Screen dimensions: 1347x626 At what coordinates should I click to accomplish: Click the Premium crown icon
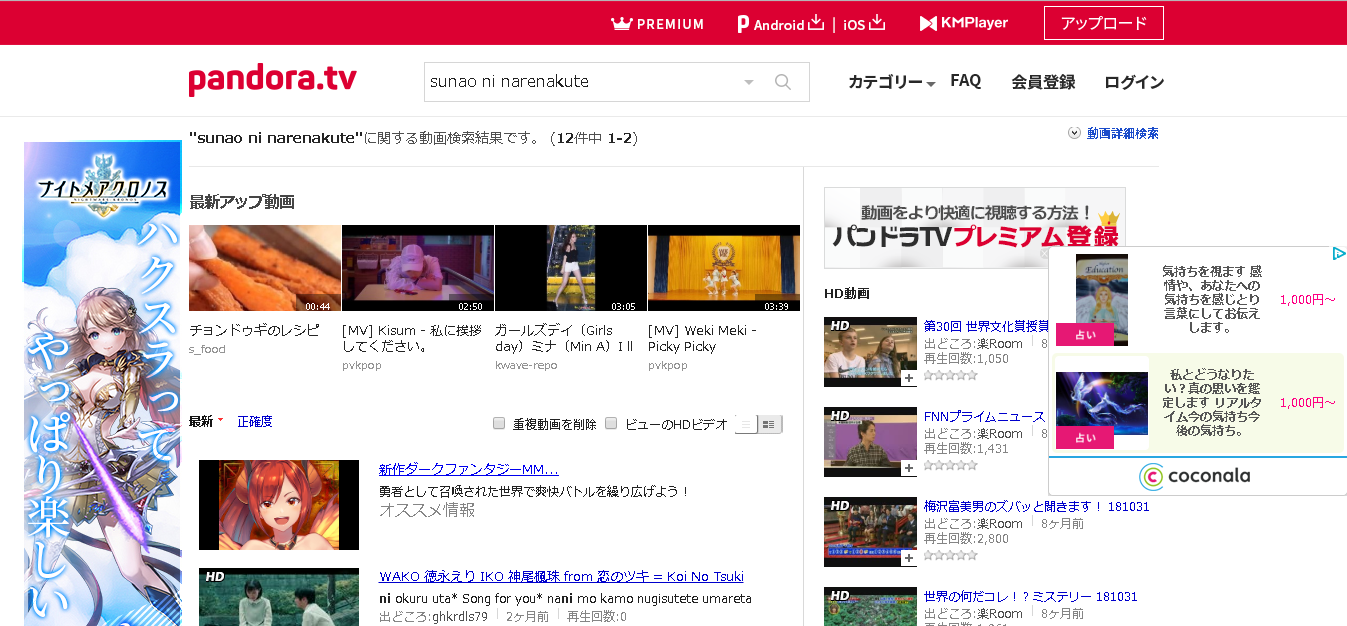pyautogui.click(x=621, y=23)
